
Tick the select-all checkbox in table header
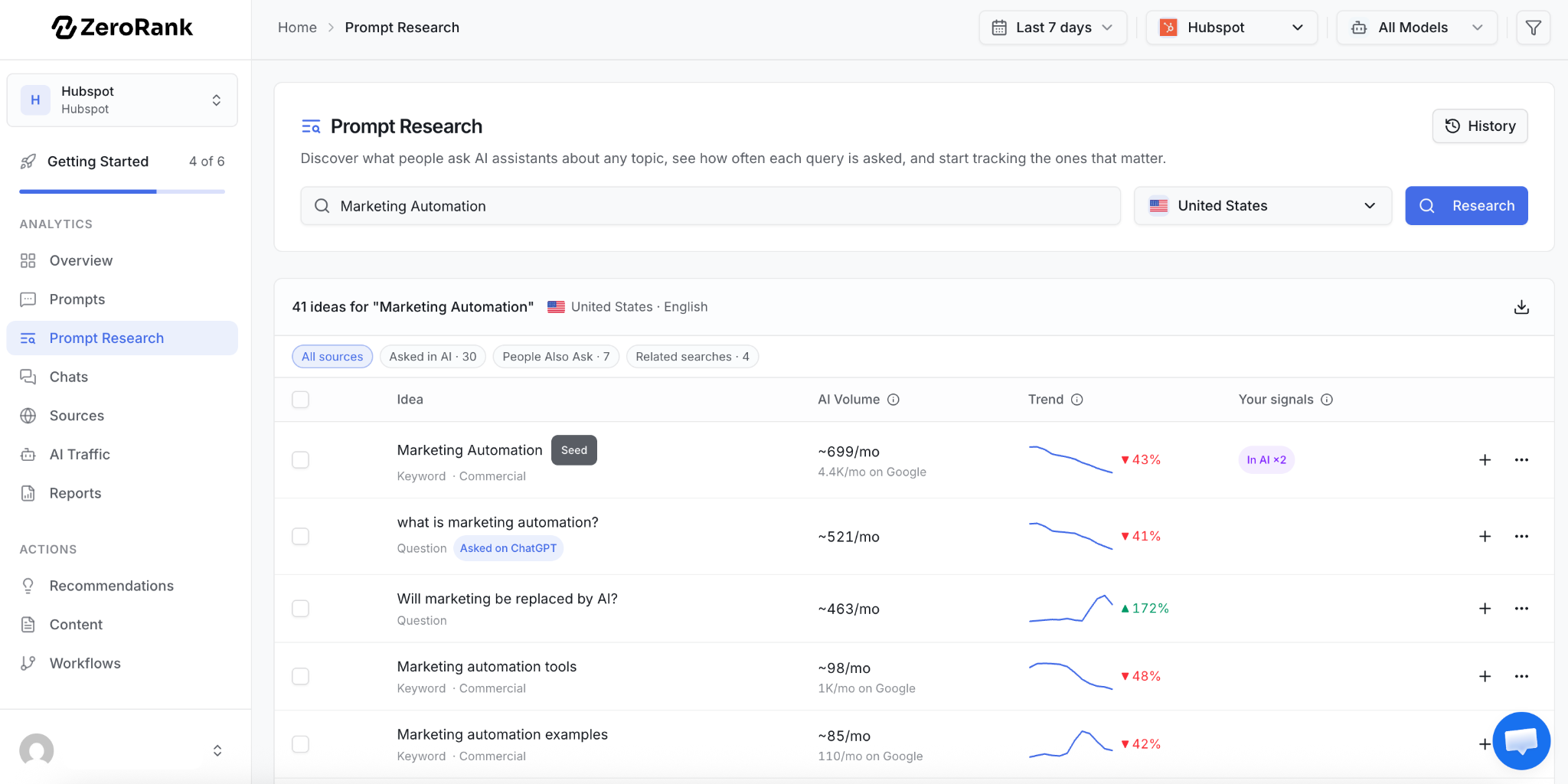(x=301, y=400)
